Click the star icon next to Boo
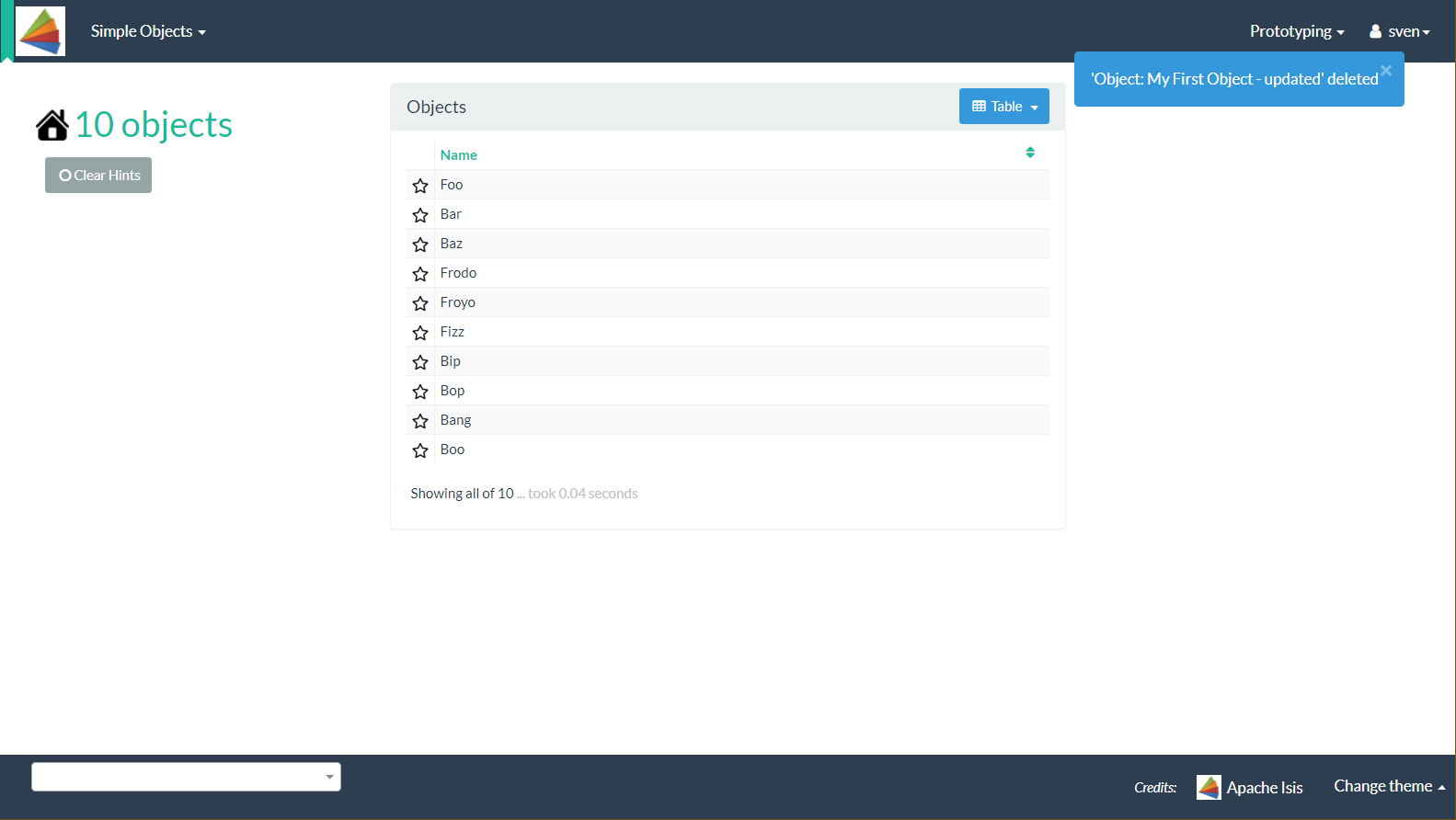This screenshot has width=1456, height=820. tap(420, 450)
